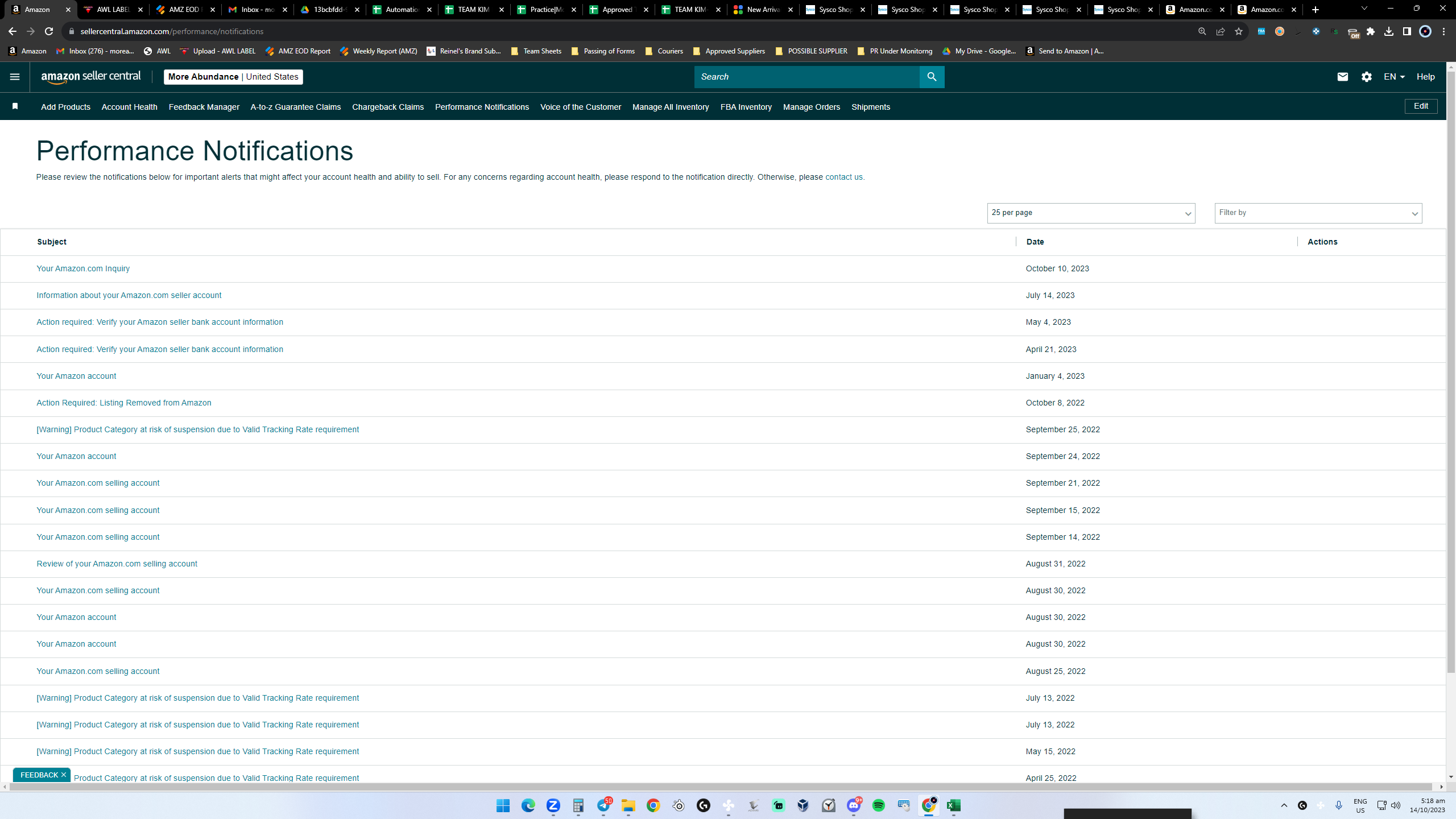Viewport: 1456px width, 819px height.
Task: Click the Subject column header
Action: coord(52,242)
